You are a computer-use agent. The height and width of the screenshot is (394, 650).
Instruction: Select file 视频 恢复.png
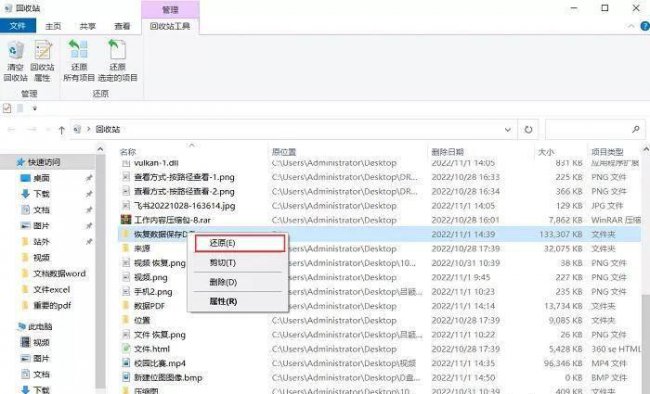point(160,263)
